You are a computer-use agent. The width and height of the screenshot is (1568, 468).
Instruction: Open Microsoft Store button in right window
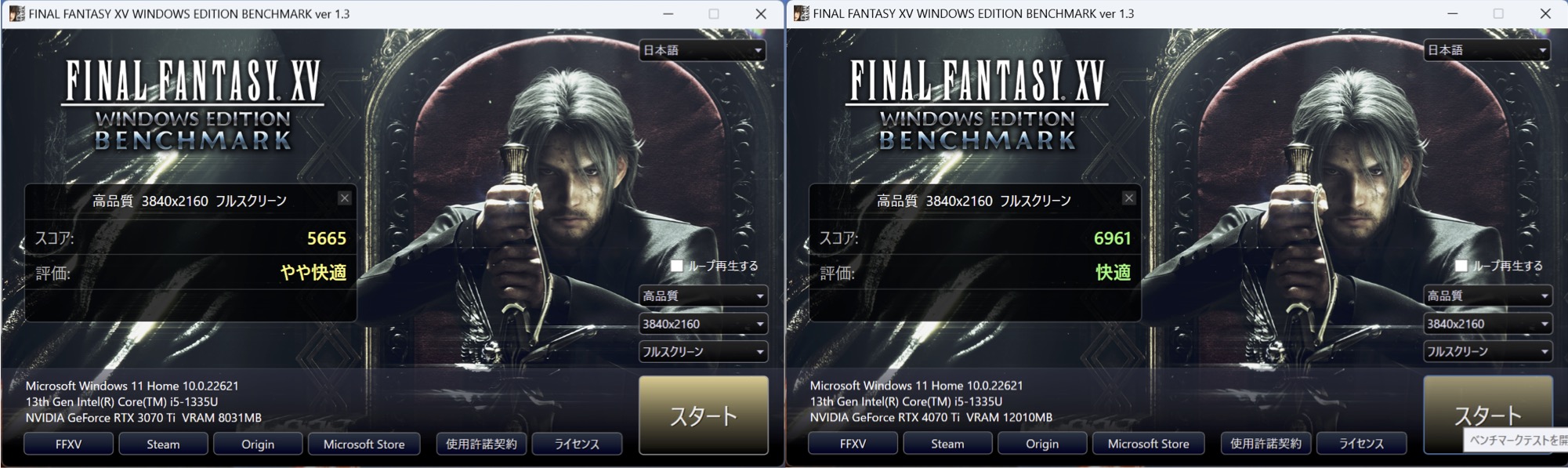coord(1149,444)
